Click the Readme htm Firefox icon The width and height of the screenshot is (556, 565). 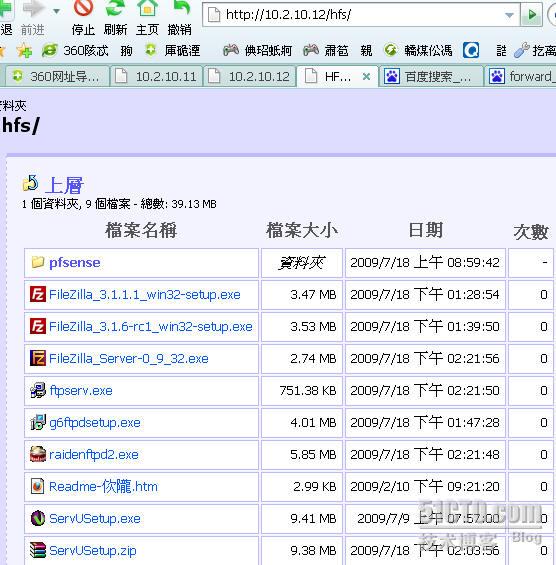(37, 486)
